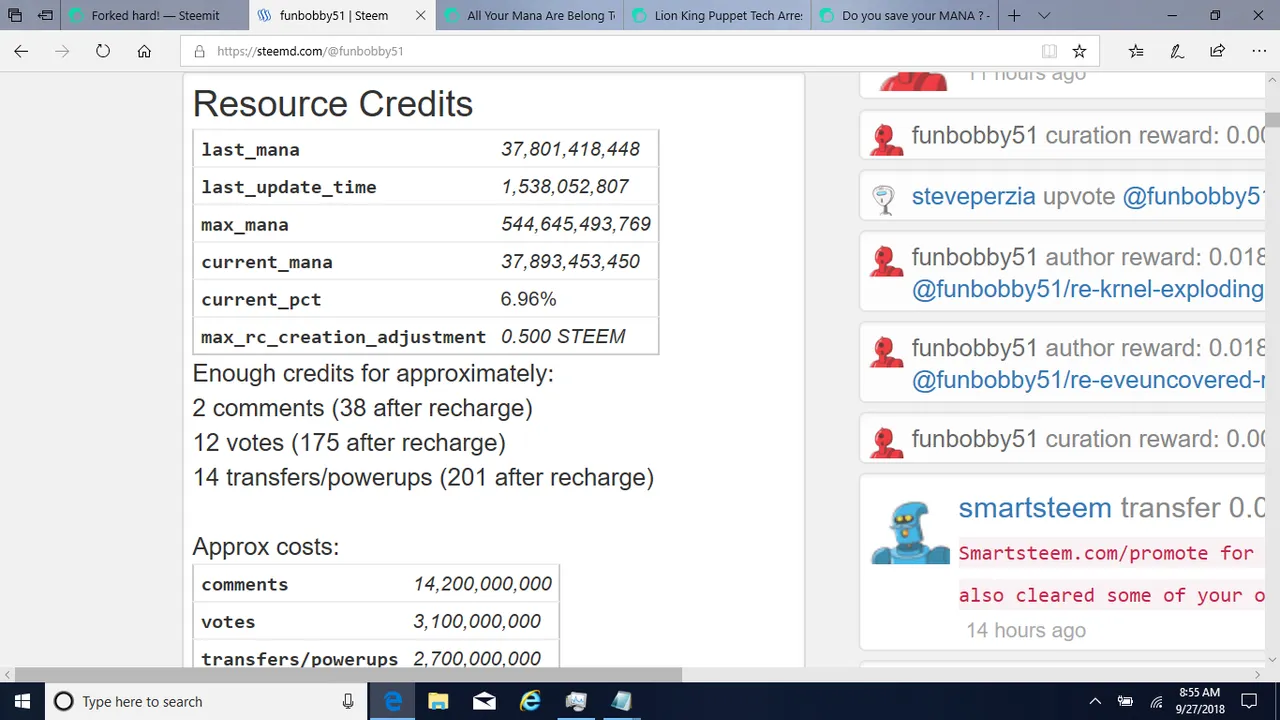Click the max_rc_creation_adjustment label
This screenshot has width=1280, height=720.
pyautogui.click(x=343, y=337)
